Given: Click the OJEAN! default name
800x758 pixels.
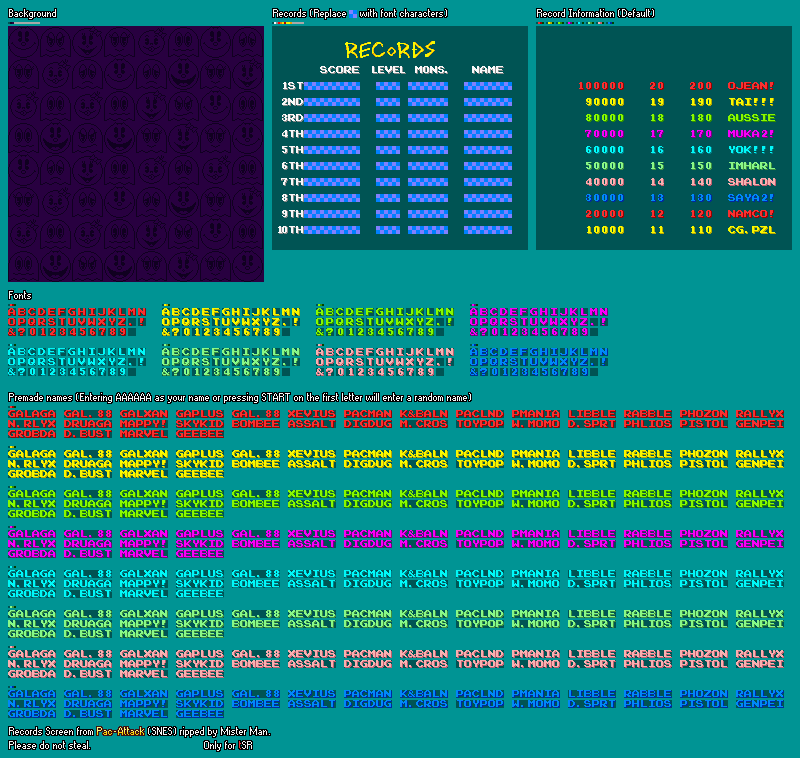Looking at the screenshot, I should point(751,86).
